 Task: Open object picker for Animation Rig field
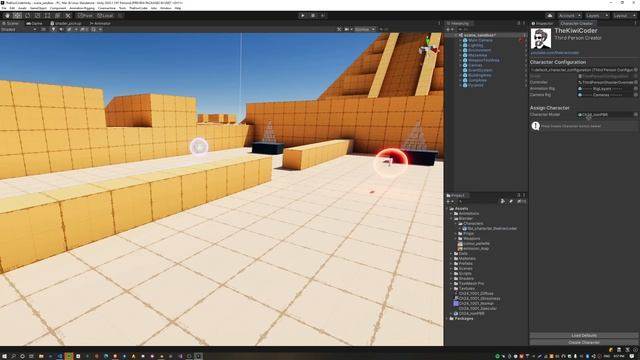coord(636,88)
